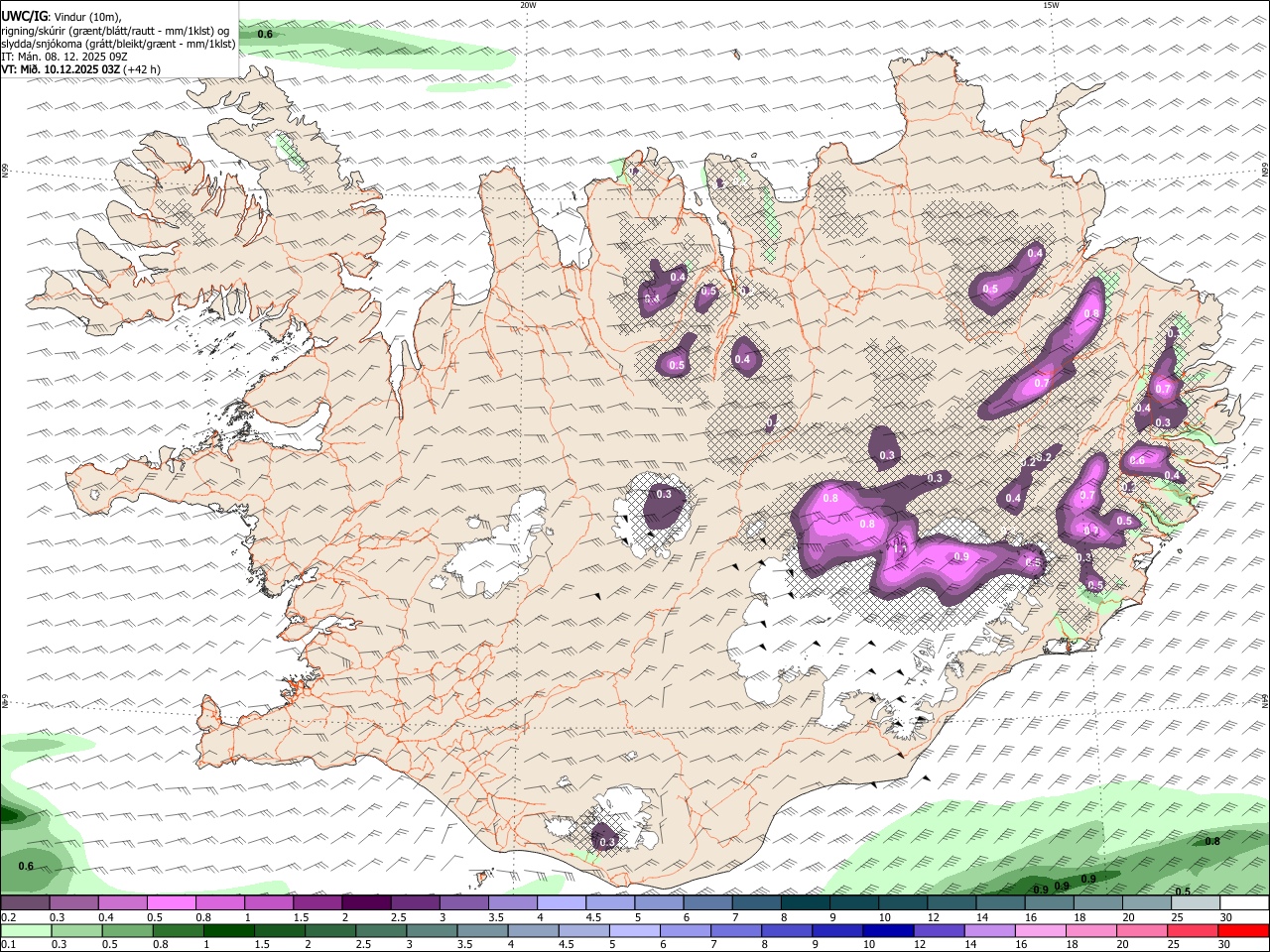Click the "15W" longitude label
This screenshot has width=1270, height=952.
point(1051,5)
